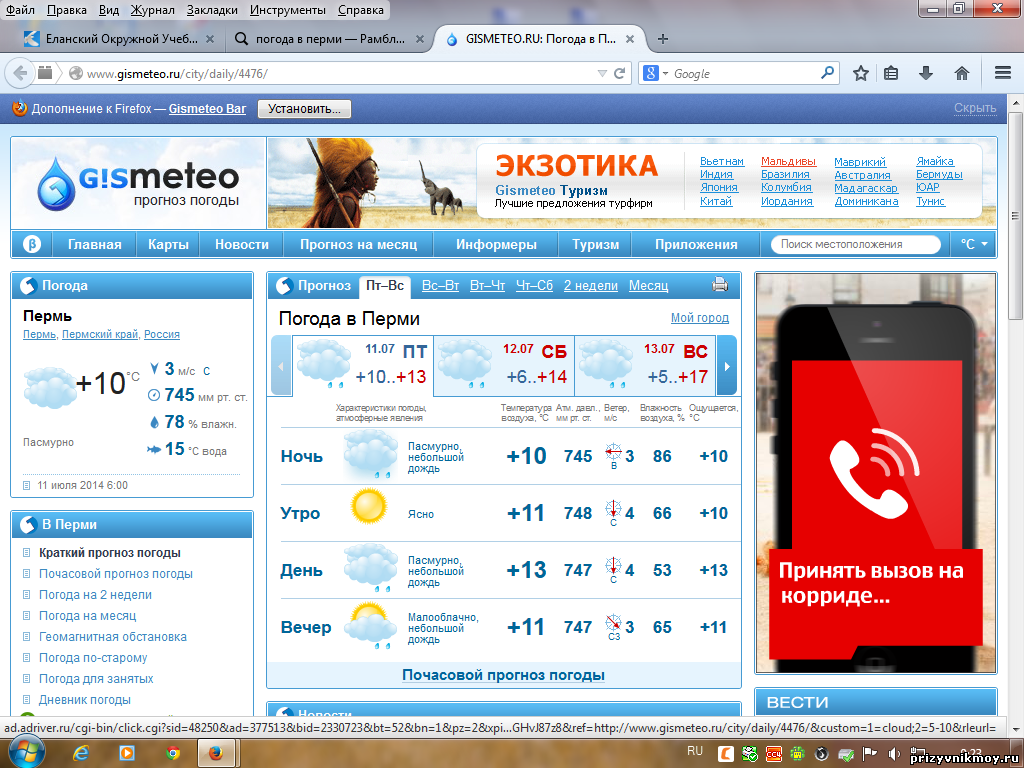Reload the page with the refresh icon
The image size is (1024, 768).
coord(620,73)
